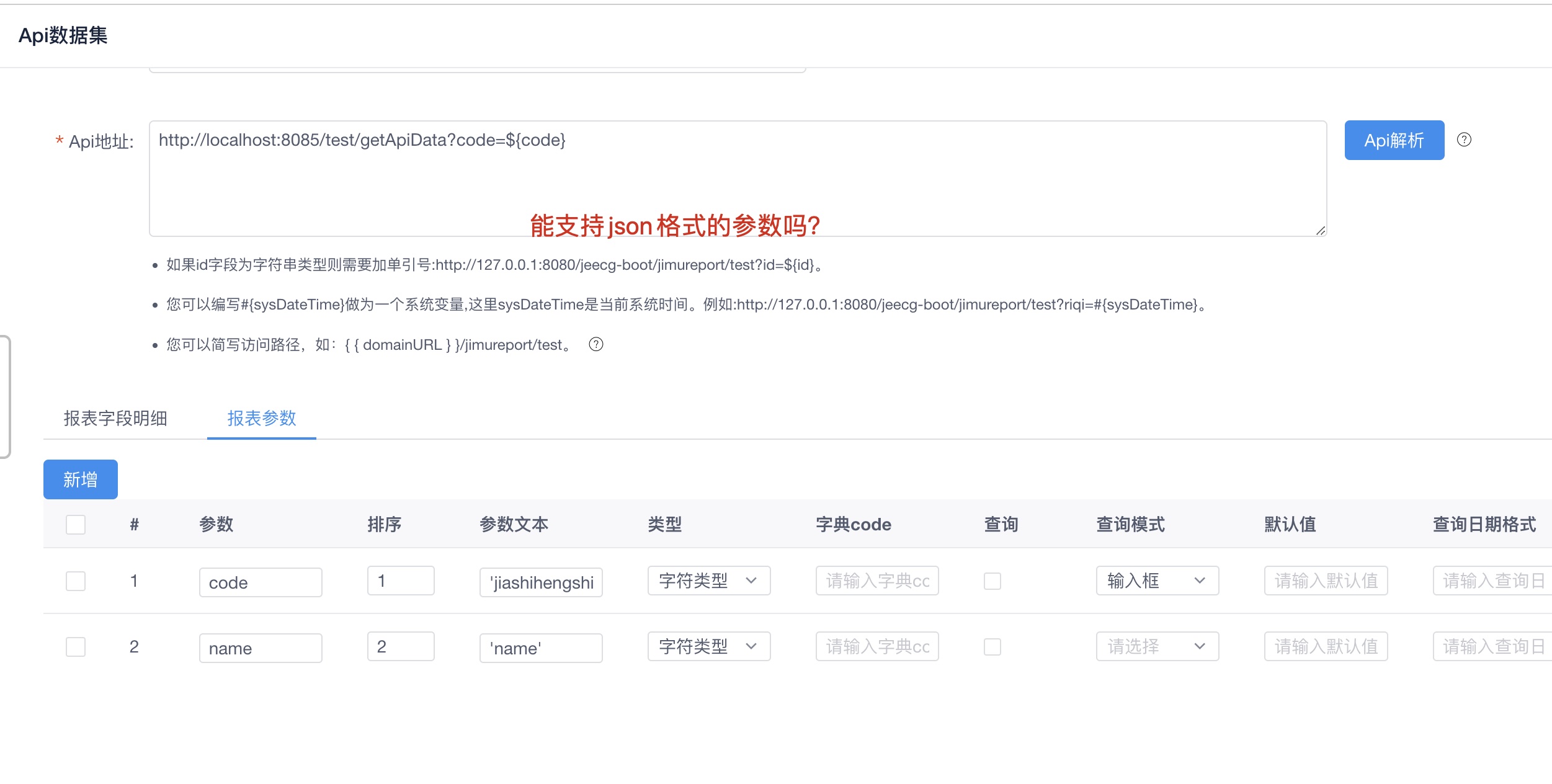The height and width of the screenshot is (784, 1552).
Task: Click 请输入默认值 field in code row
Action: click(x=1326, y=581)
